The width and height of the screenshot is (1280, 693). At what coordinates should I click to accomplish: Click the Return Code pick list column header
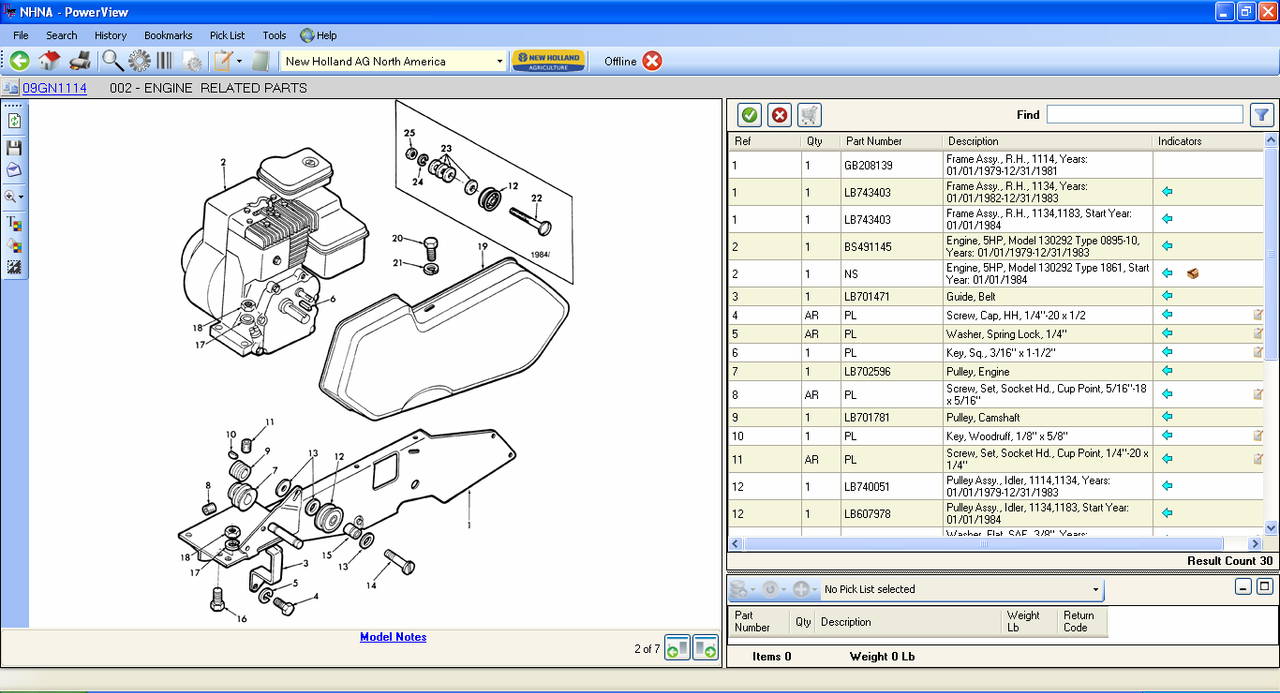click(x=1083, y=621)
